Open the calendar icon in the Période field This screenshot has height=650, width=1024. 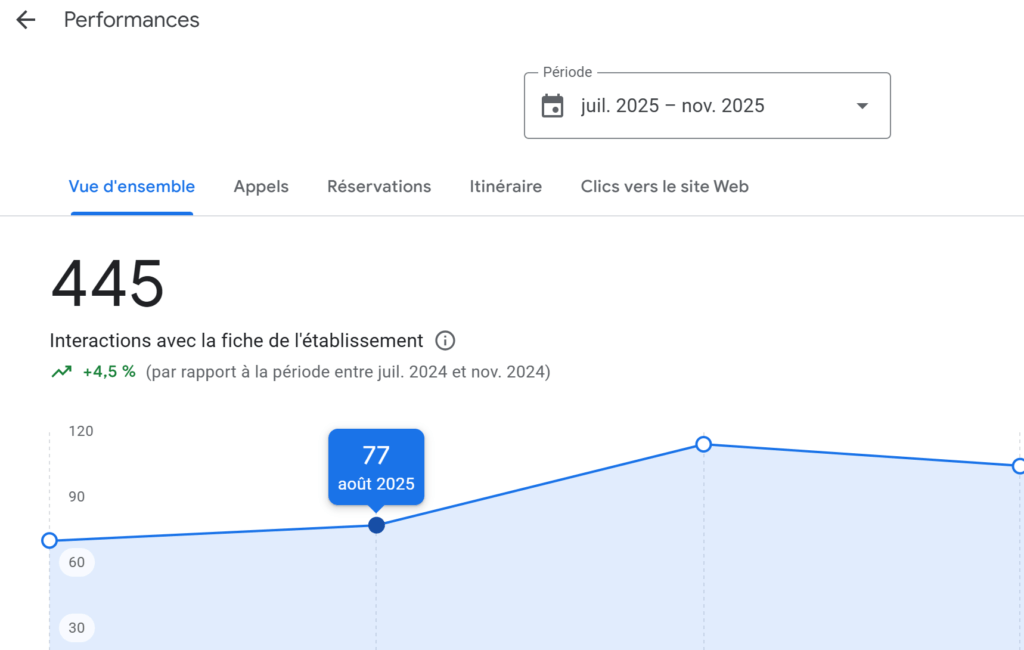click(x=554, y=105)
